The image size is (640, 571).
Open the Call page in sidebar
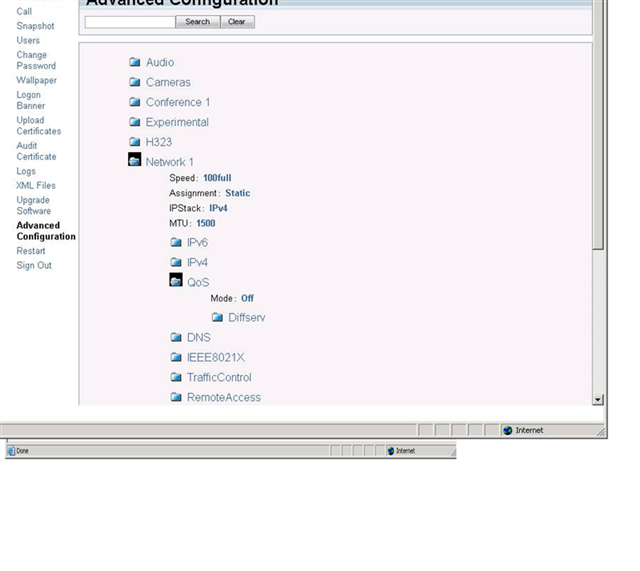coord(24,11)
